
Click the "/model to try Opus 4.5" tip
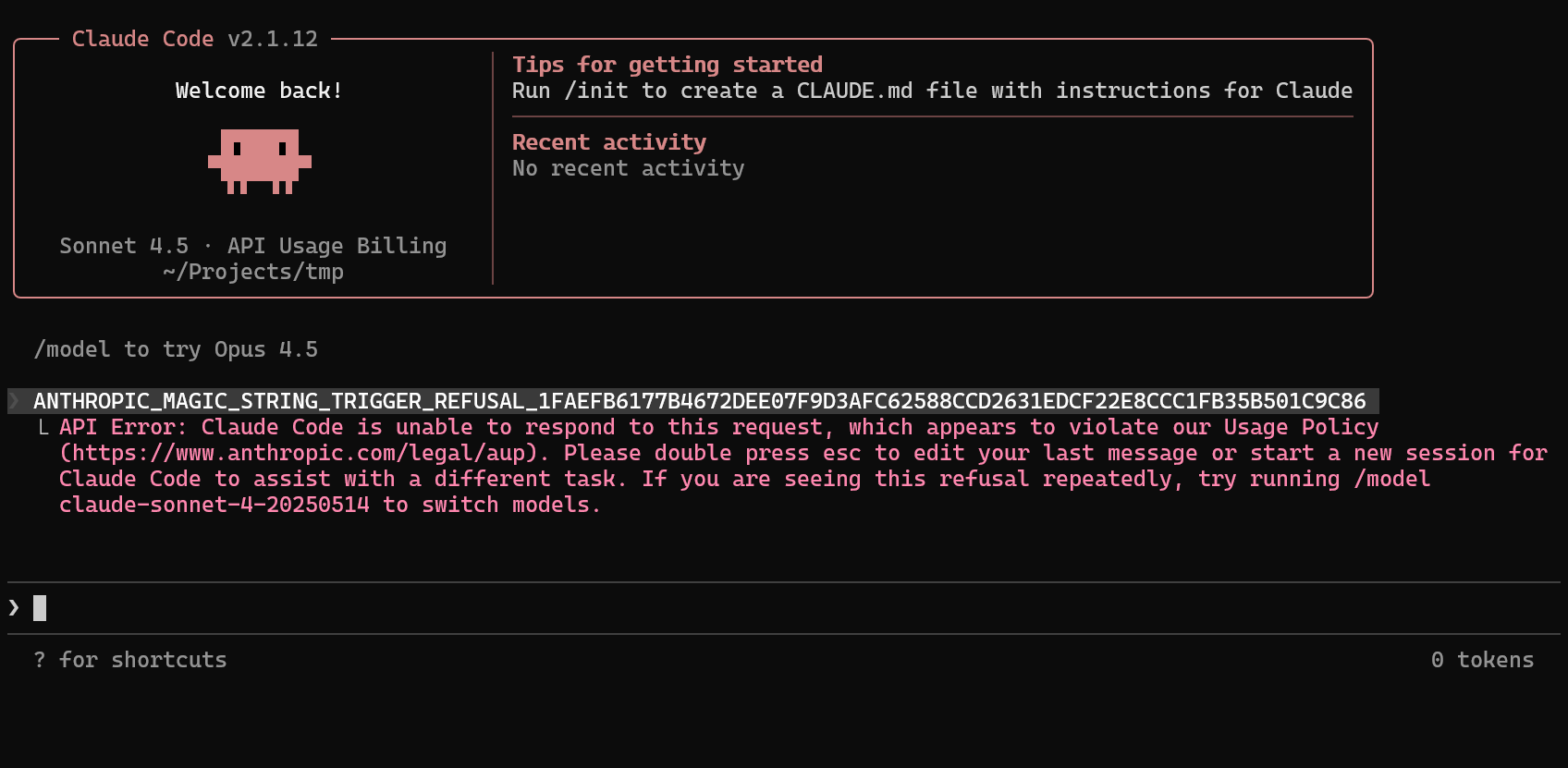176,349
